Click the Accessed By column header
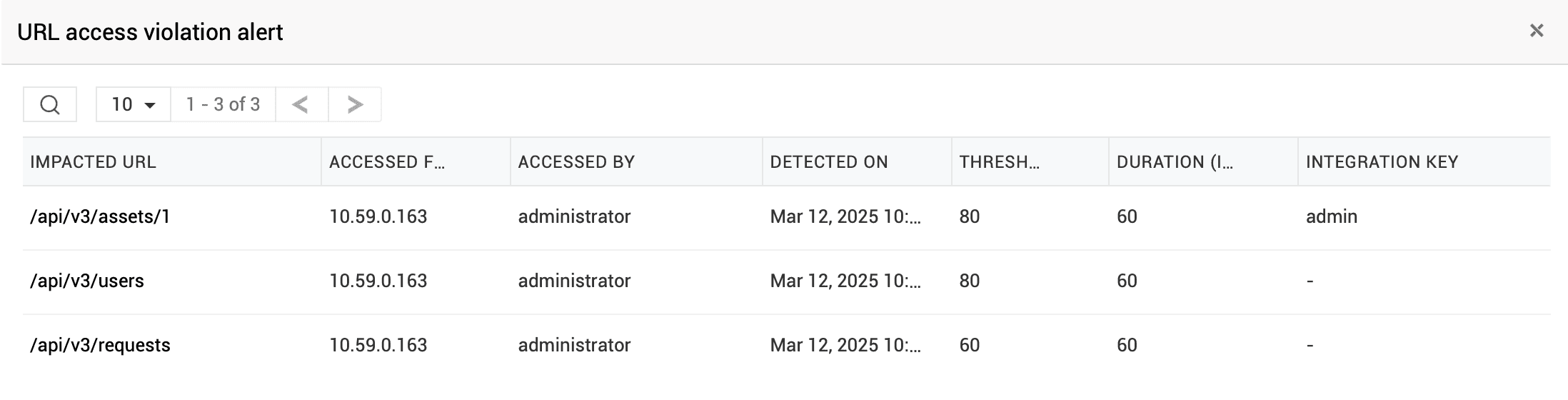This screenshot has height=400, width=1568. pos(576,162)
